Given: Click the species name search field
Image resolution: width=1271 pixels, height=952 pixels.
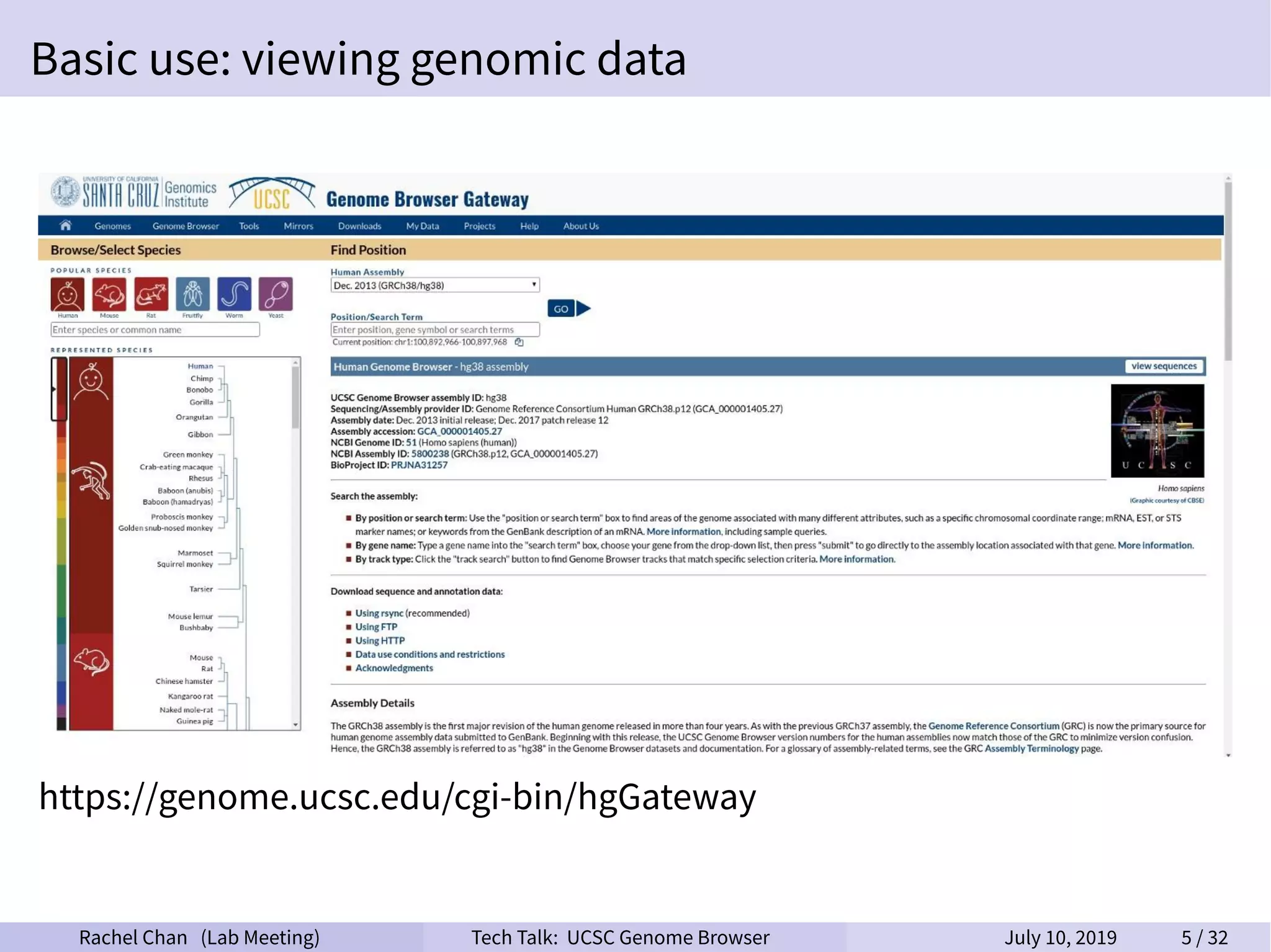Looking at the screenshot, I should [155, 330].
